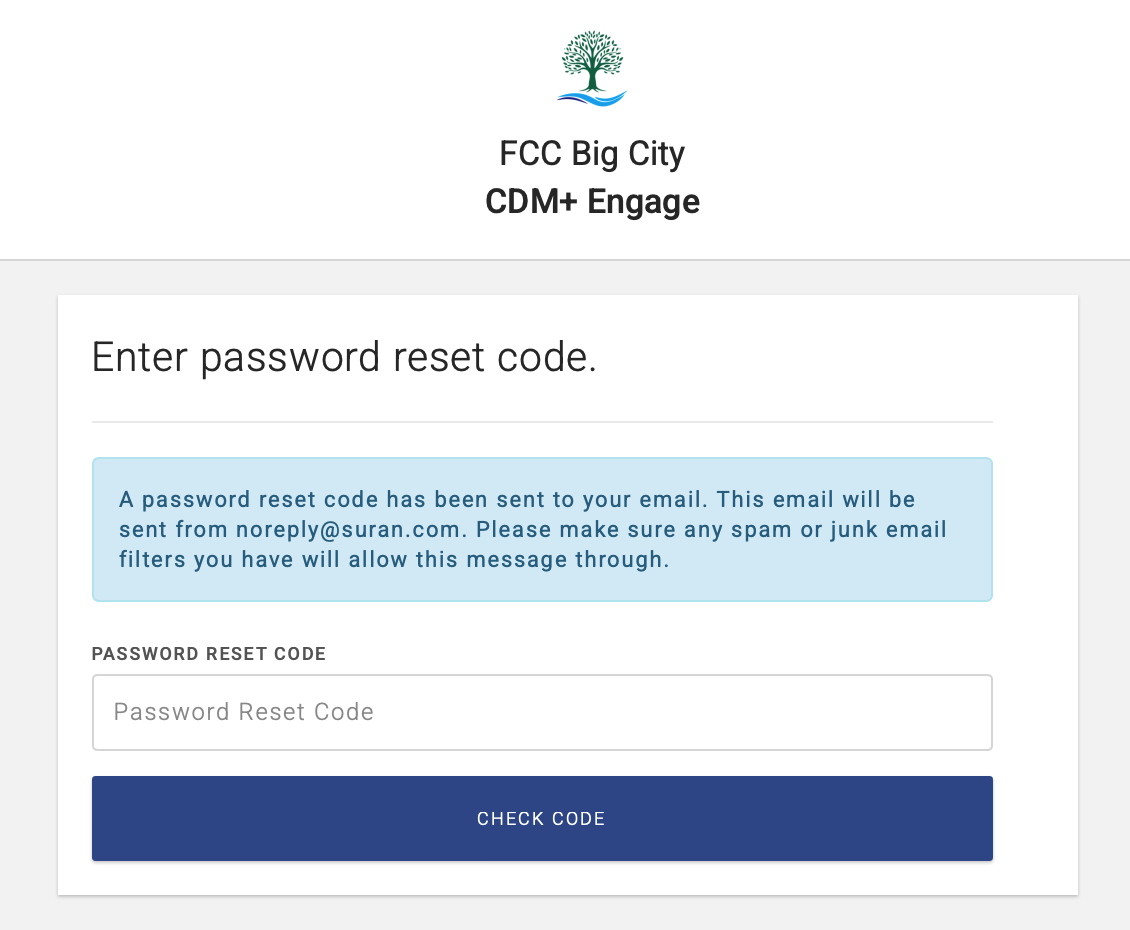Select the blue wave under the tree logo

point(592,97)
